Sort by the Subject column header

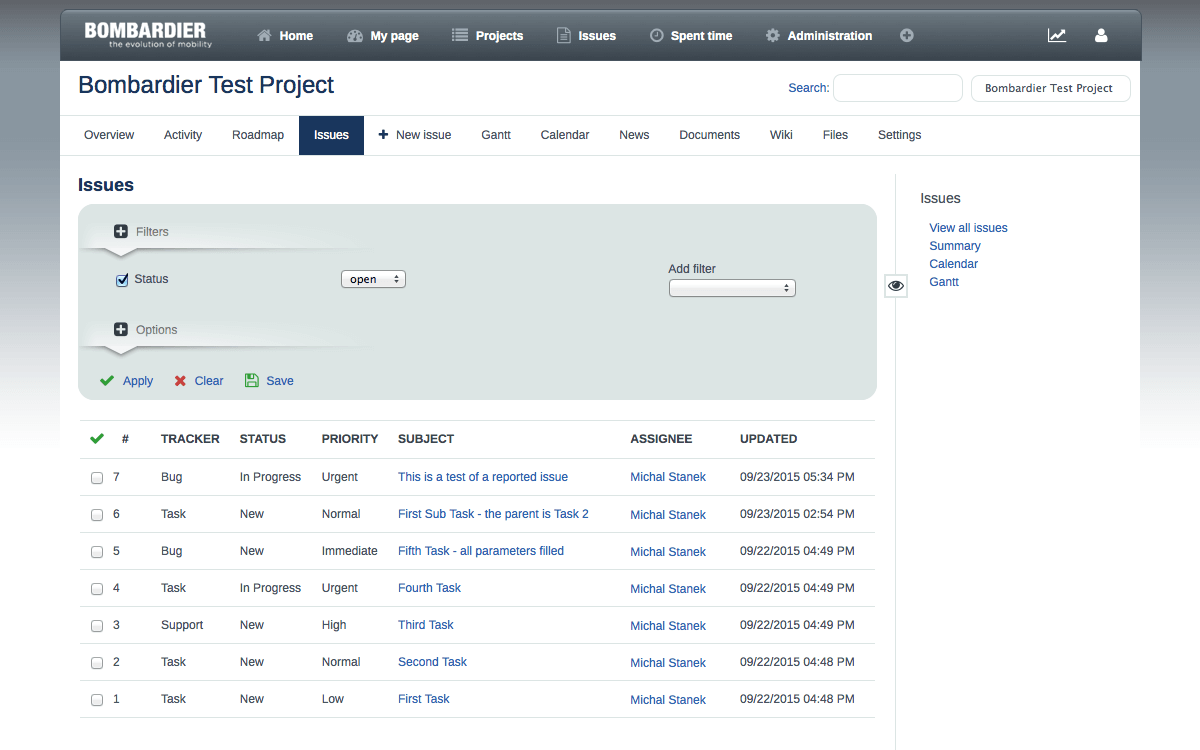coord(426,439)
